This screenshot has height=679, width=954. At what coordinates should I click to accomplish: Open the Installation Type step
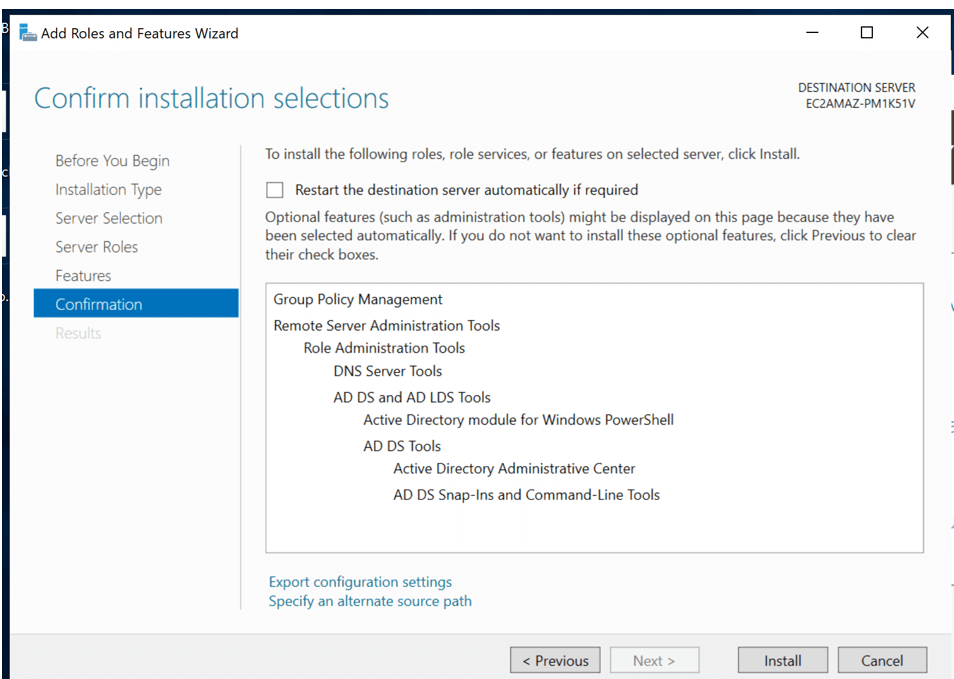[108, 189]
